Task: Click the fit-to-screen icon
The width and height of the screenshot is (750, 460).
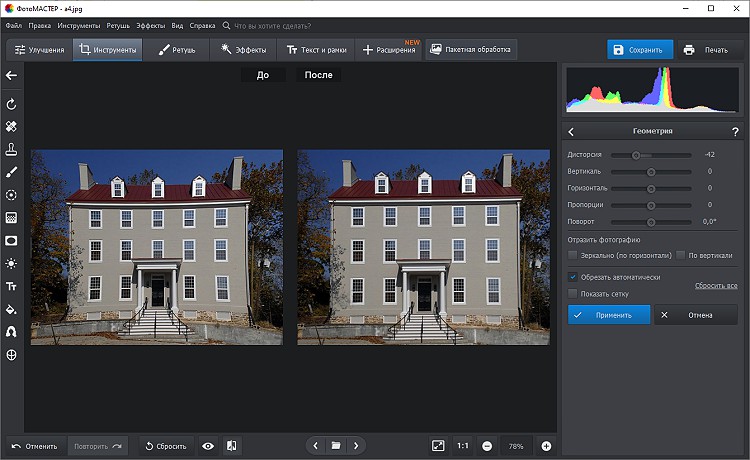Action: [438, 445]
